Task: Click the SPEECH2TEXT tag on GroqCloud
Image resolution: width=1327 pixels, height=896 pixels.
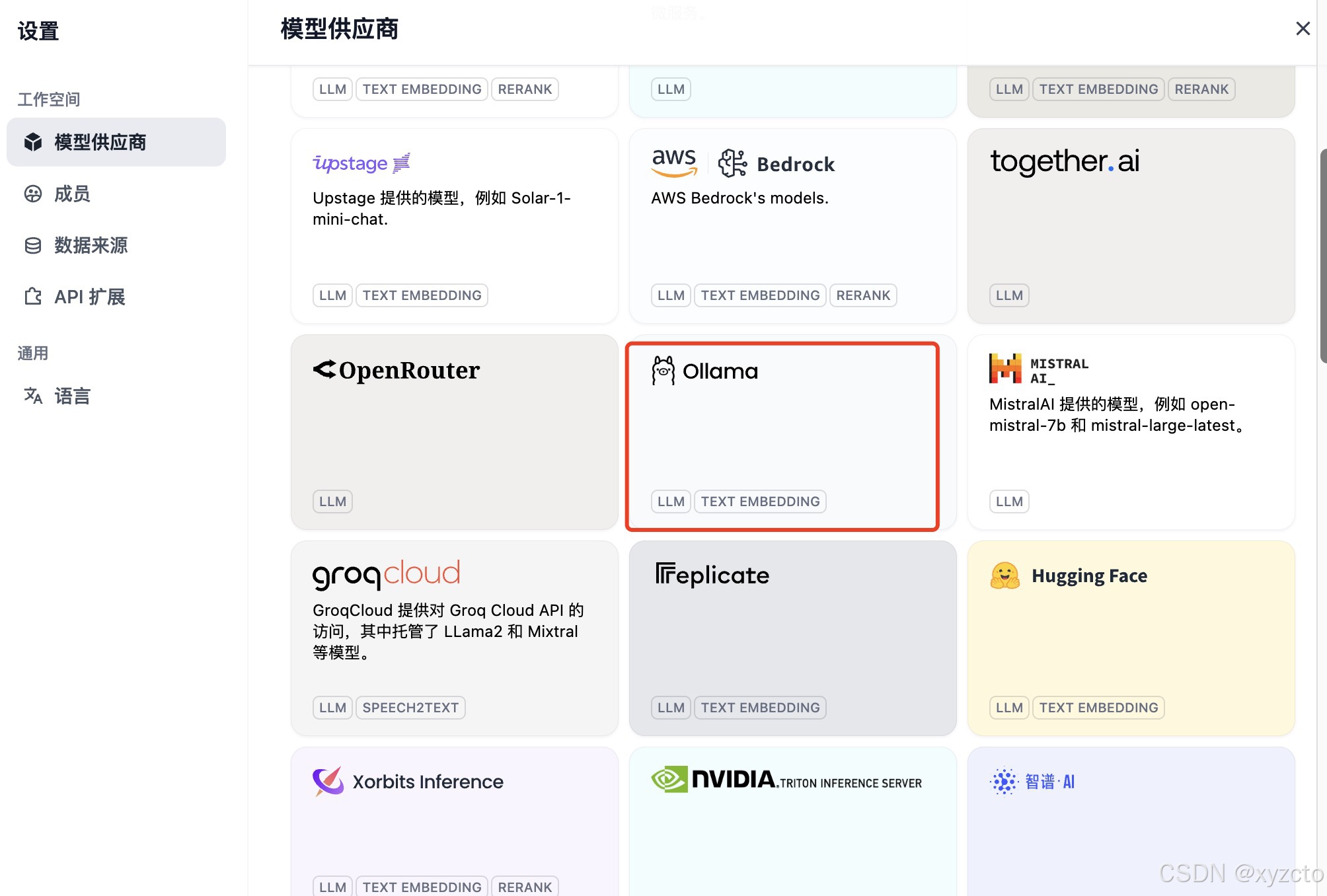Action: tap(410, 708)
